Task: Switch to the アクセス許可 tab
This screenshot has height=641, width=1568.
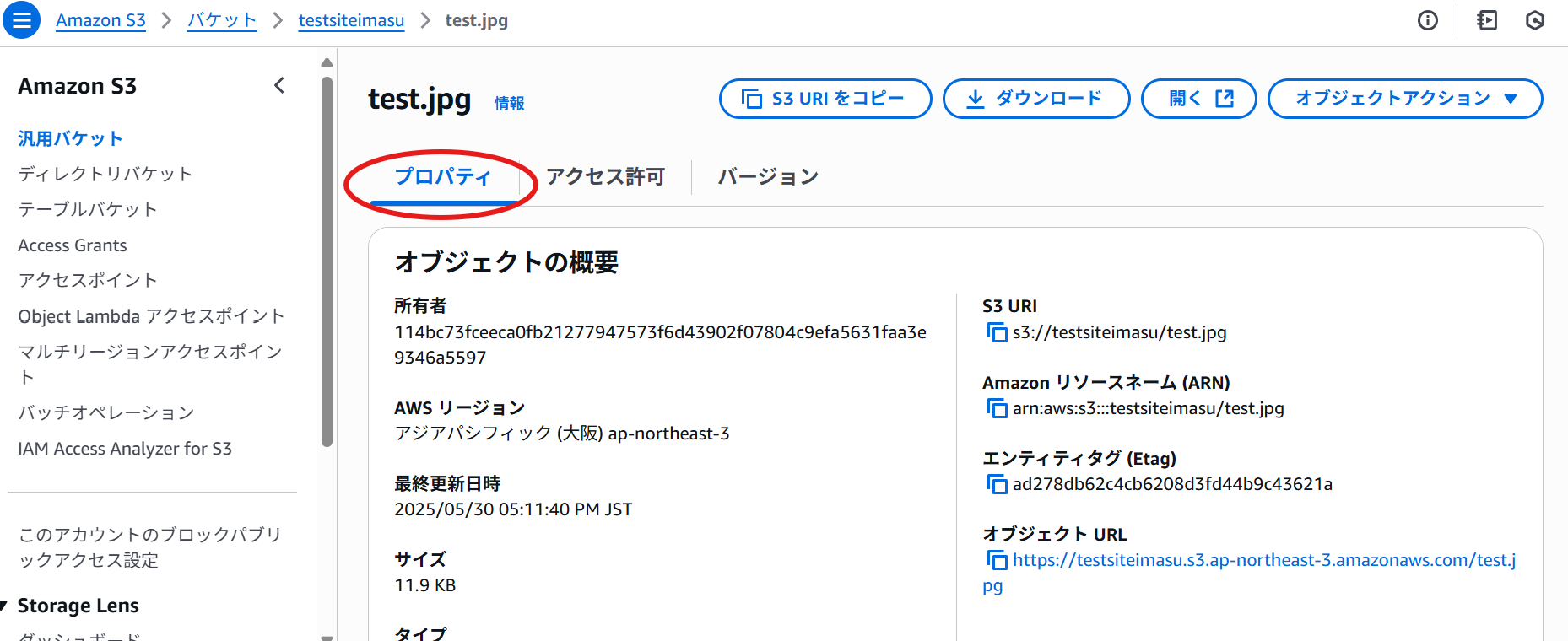Action: (606, 177)
